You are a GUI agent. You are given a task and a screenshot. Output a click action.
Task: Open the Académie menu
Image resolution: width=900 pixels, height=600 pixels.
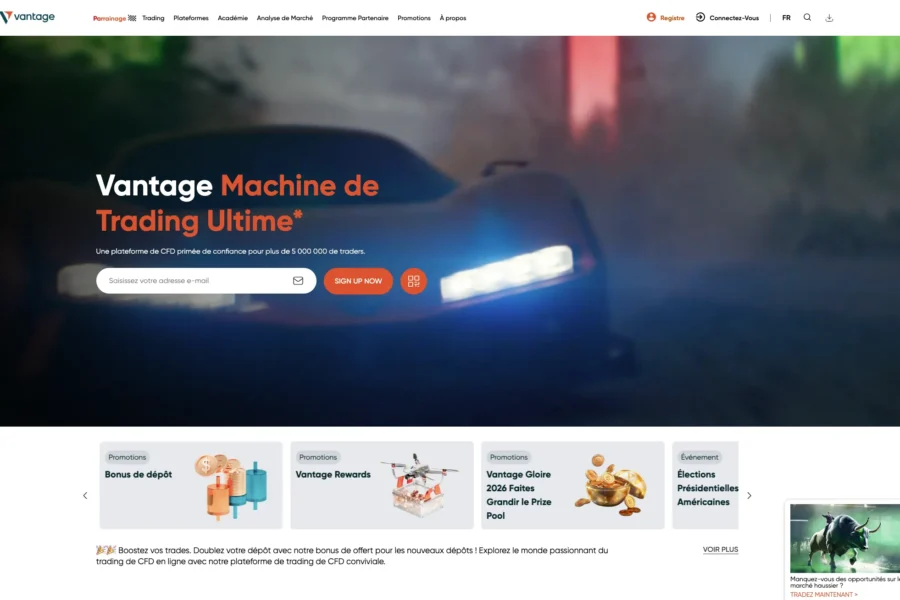click(232, 18)
